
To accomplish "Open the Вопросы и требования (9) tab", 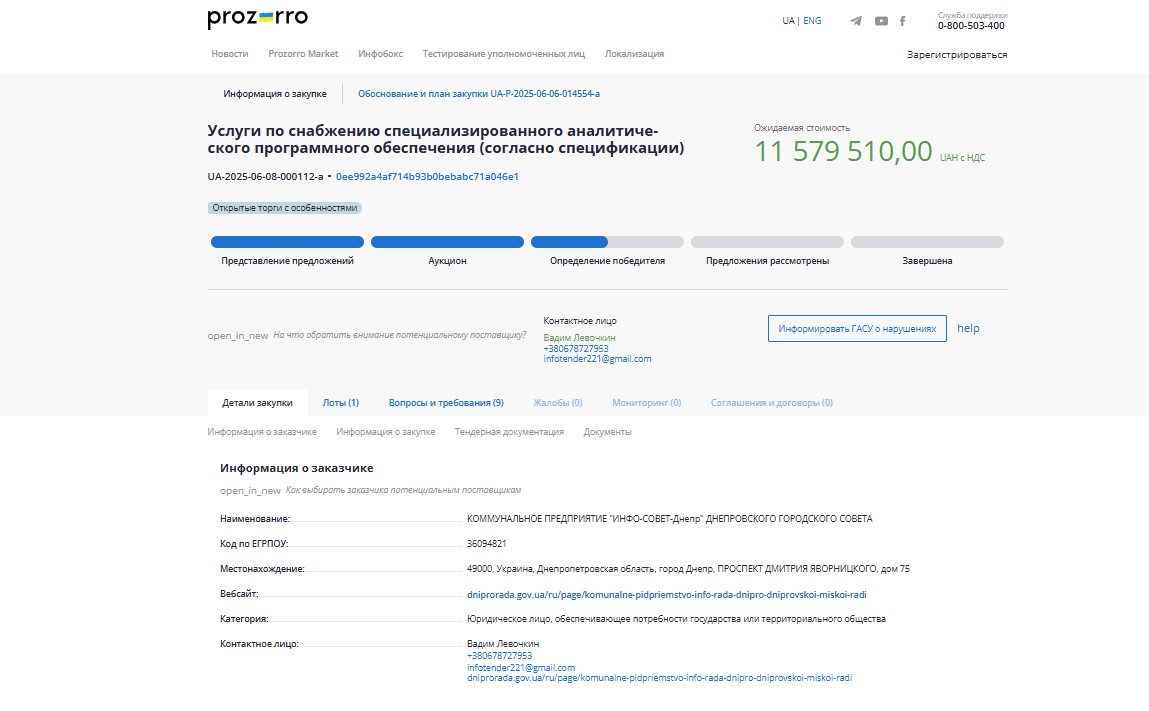I will [x=446, y=403].
